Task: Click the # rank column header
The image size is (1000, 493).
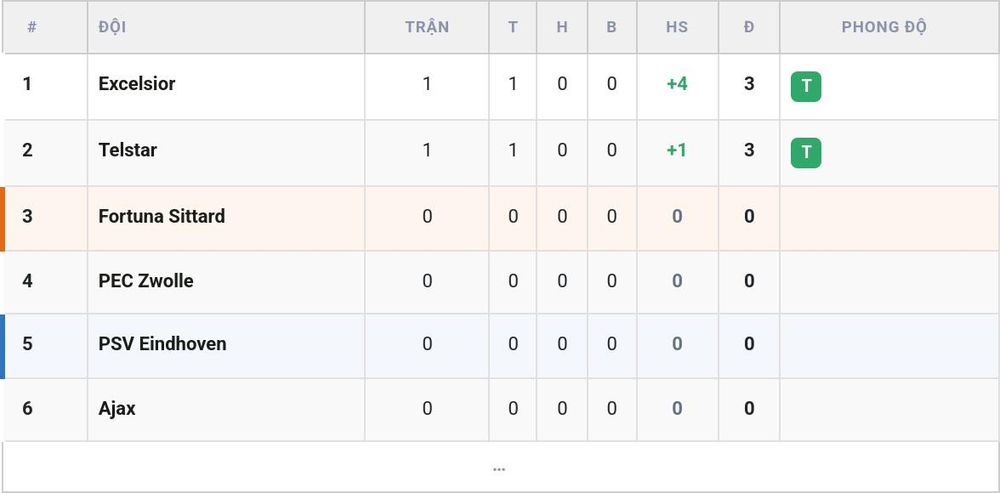Action: (32, 27)
